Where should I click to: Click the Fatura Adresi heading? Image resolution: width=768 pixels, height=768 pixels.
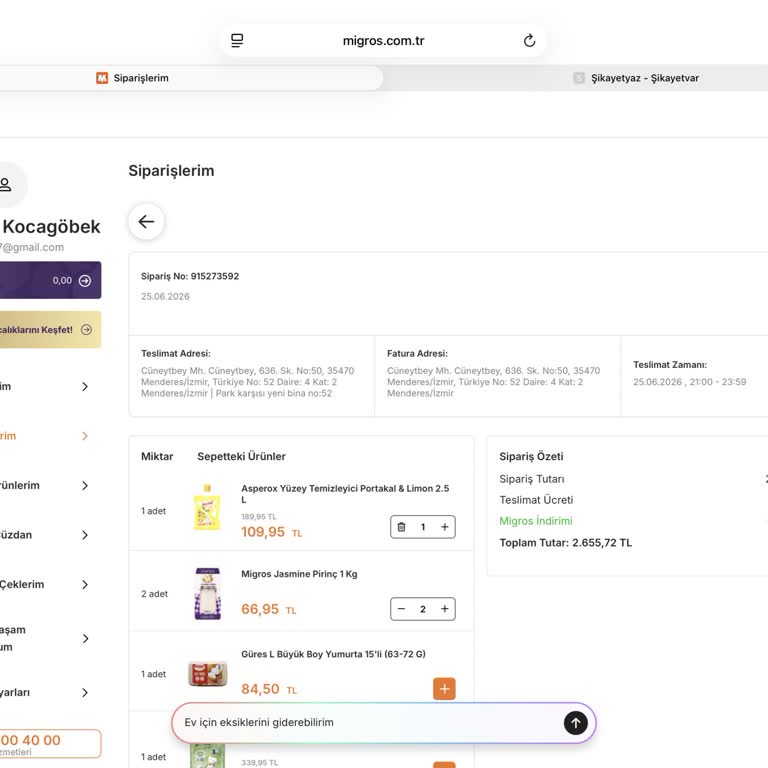[417, 354]
